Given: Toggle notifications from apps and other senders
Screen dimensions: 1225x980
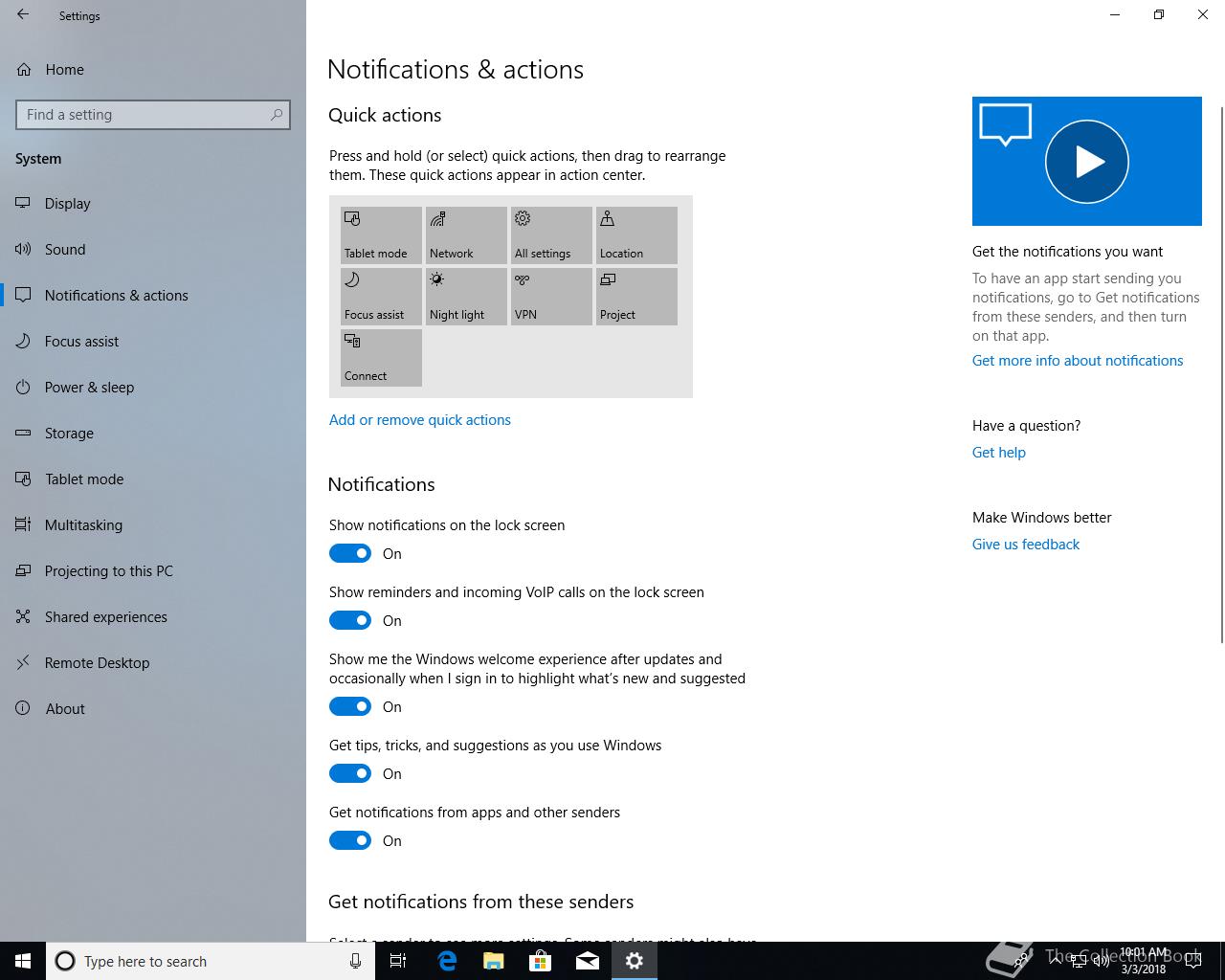Looking at the screenshot, I should [x=350, y=840].
